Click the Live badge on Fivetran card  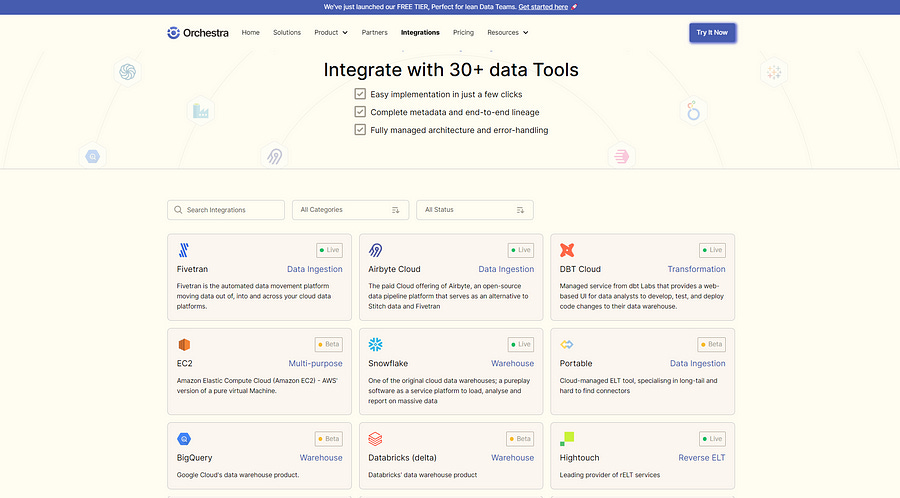329,250
